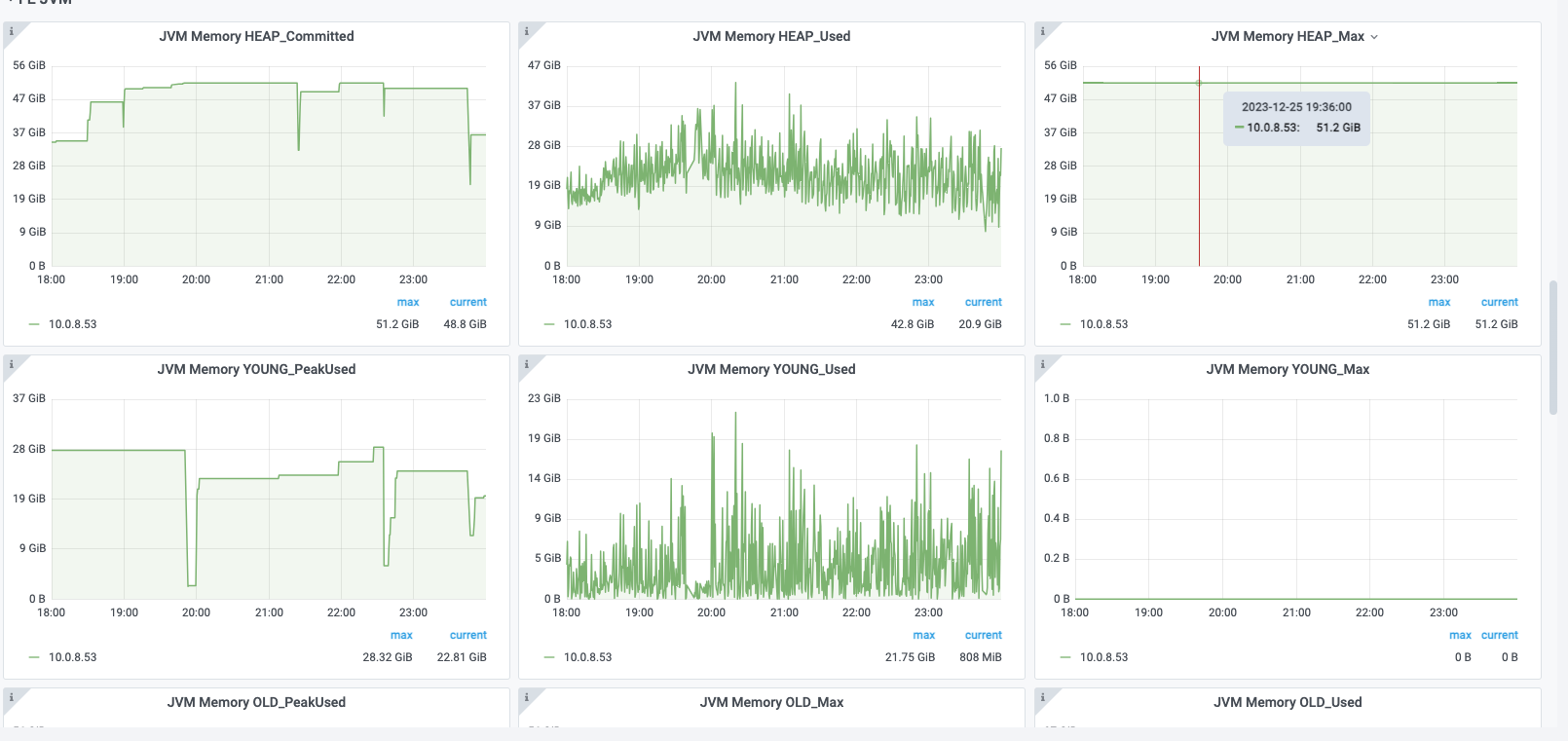1568x741 pixels.
Task: Open JVM Memory OLD_Used panel title menu
Action: click(x=1288, y=702)
